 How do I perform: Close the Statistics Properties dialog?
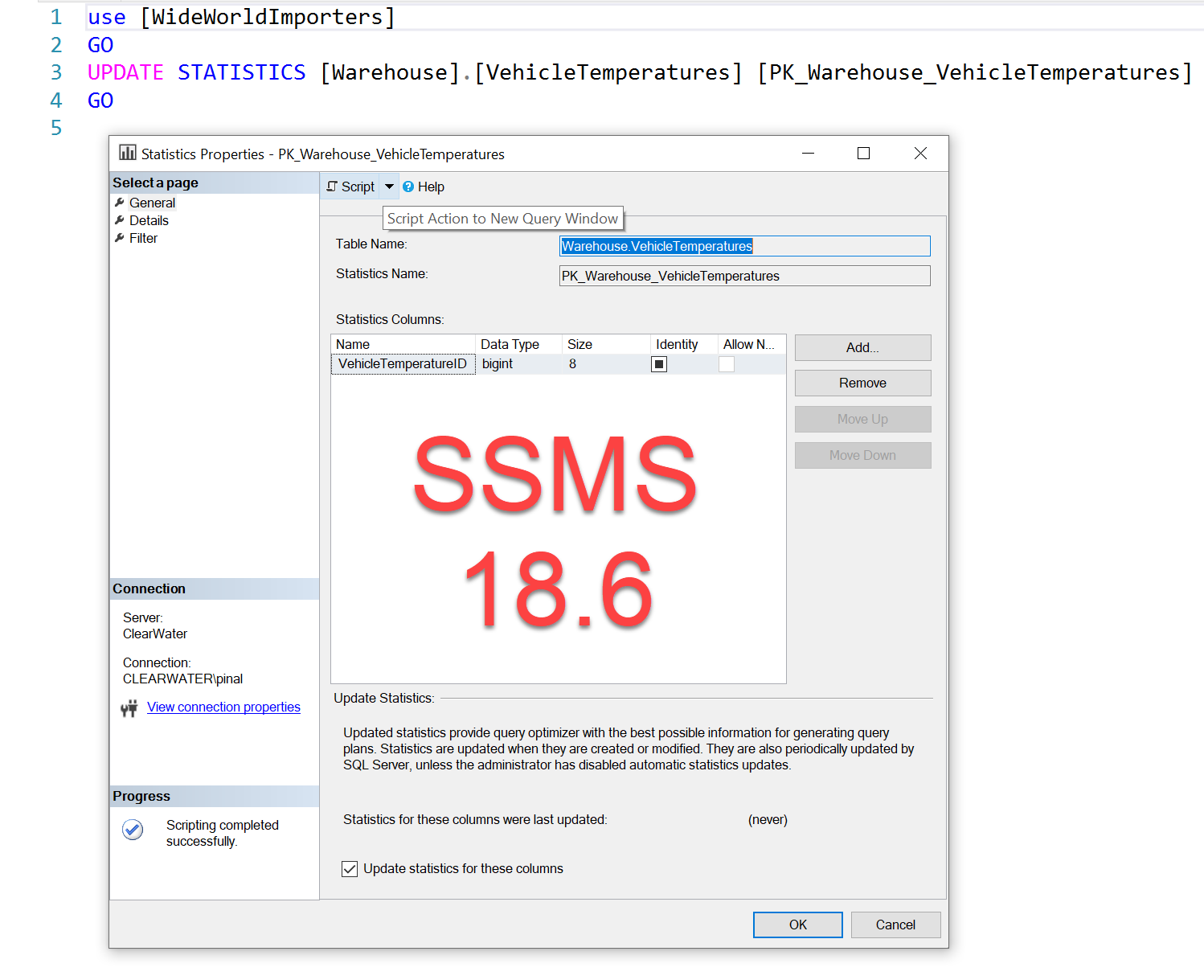coord(920,153)
